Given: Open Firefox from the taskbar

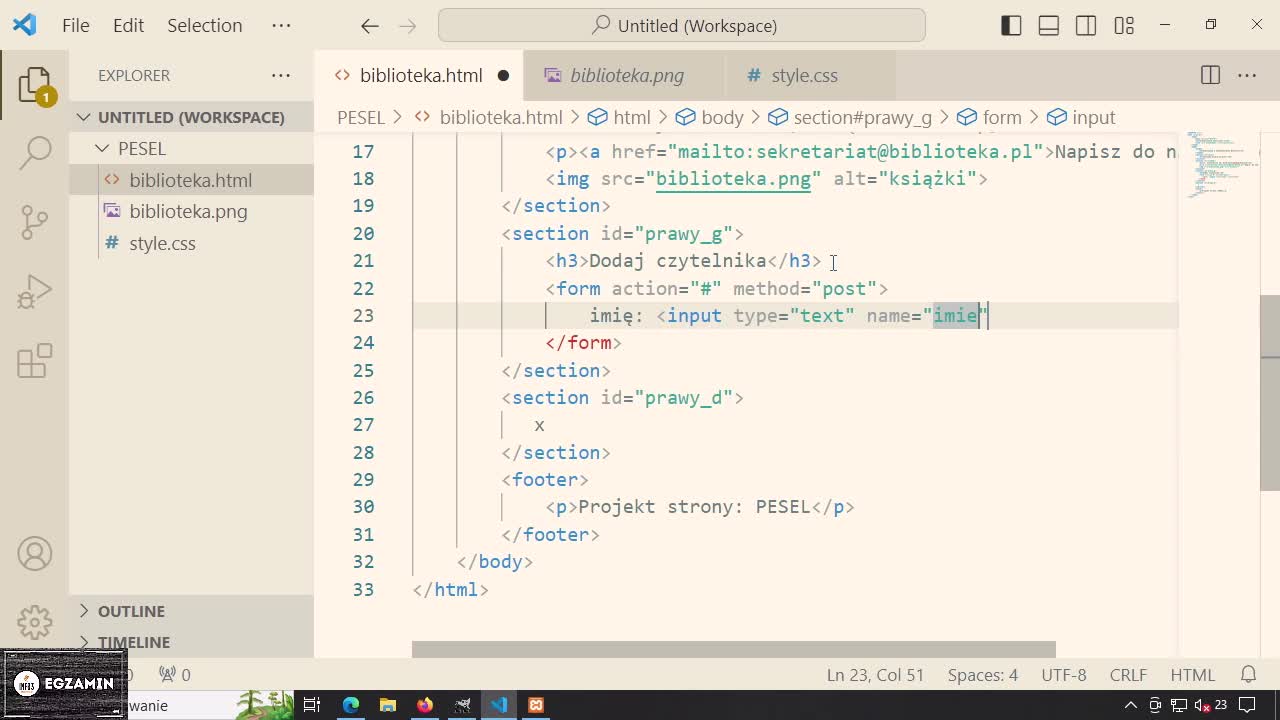Looking at the screenshot, I should (425, 705).
